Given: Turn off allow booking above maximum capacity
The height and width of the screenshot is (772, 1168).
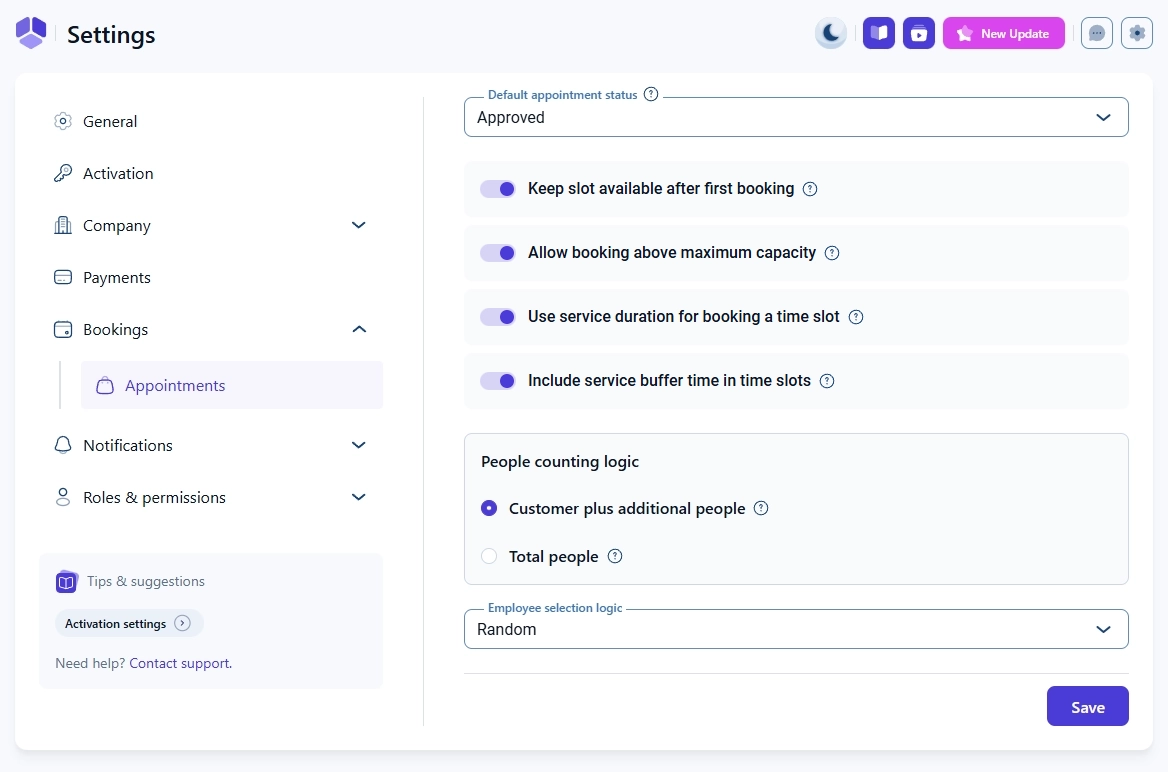Looking at the screenshot, I should pyautogui.click(x=497, y=252).
